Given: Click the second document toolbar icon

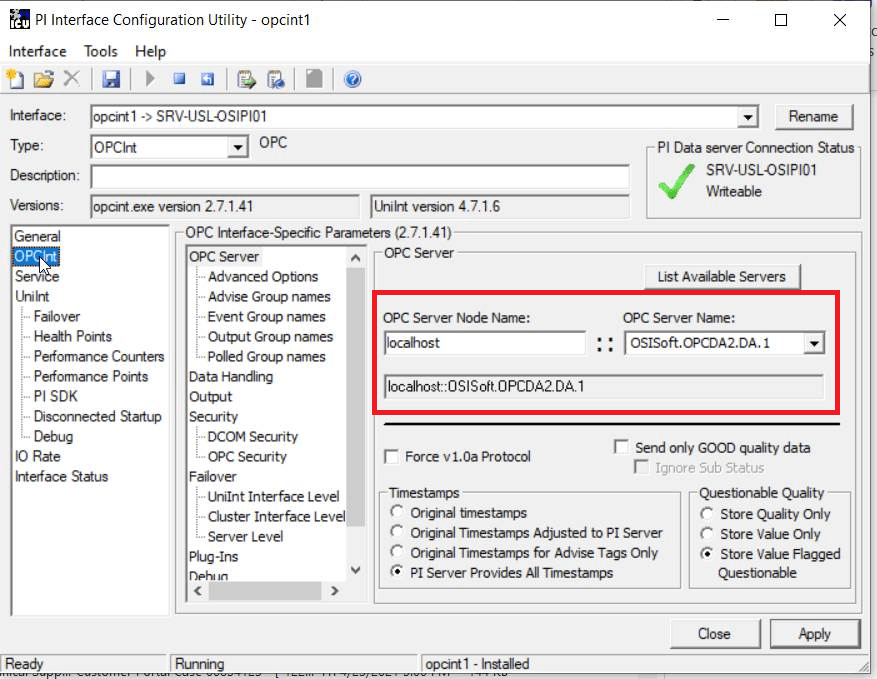Looking at the screenshot, I should coord(276,79).
